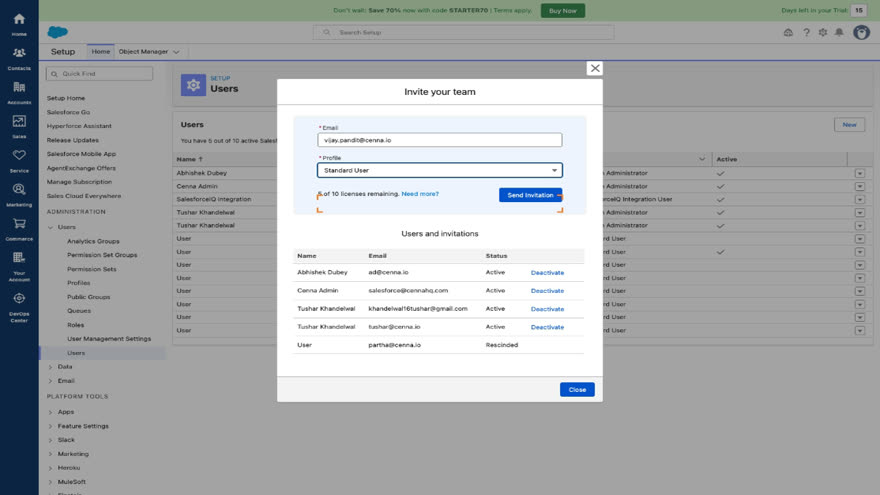Image resolution: width=880 pixels, height=495 pixels.
Task: Open the notifications bell
Action: point(839,33)
